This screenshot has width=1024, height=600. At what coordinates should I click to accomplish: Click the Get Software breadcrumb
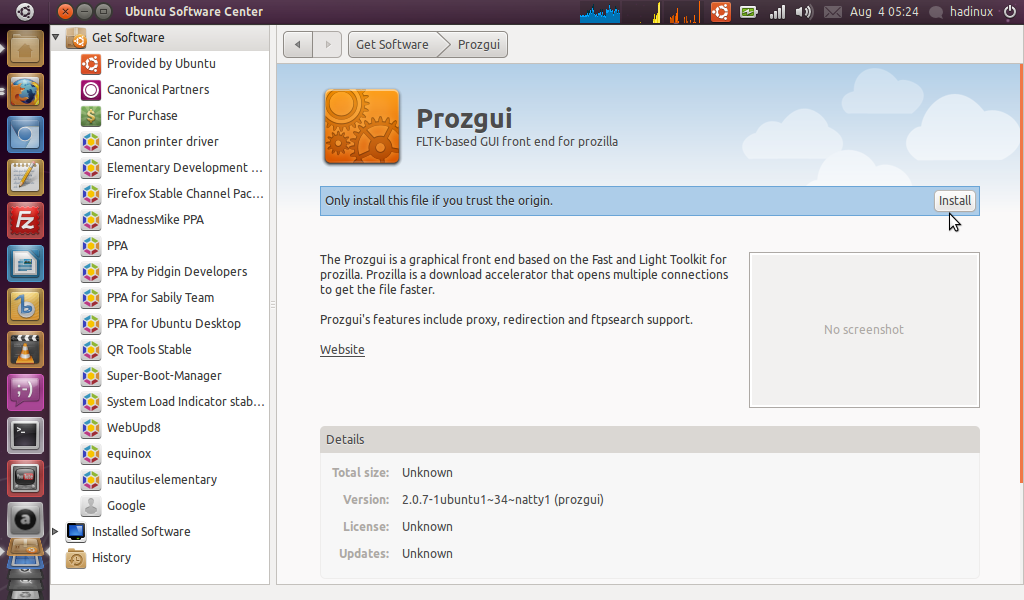pyautogui.click(x=392, y=44)
